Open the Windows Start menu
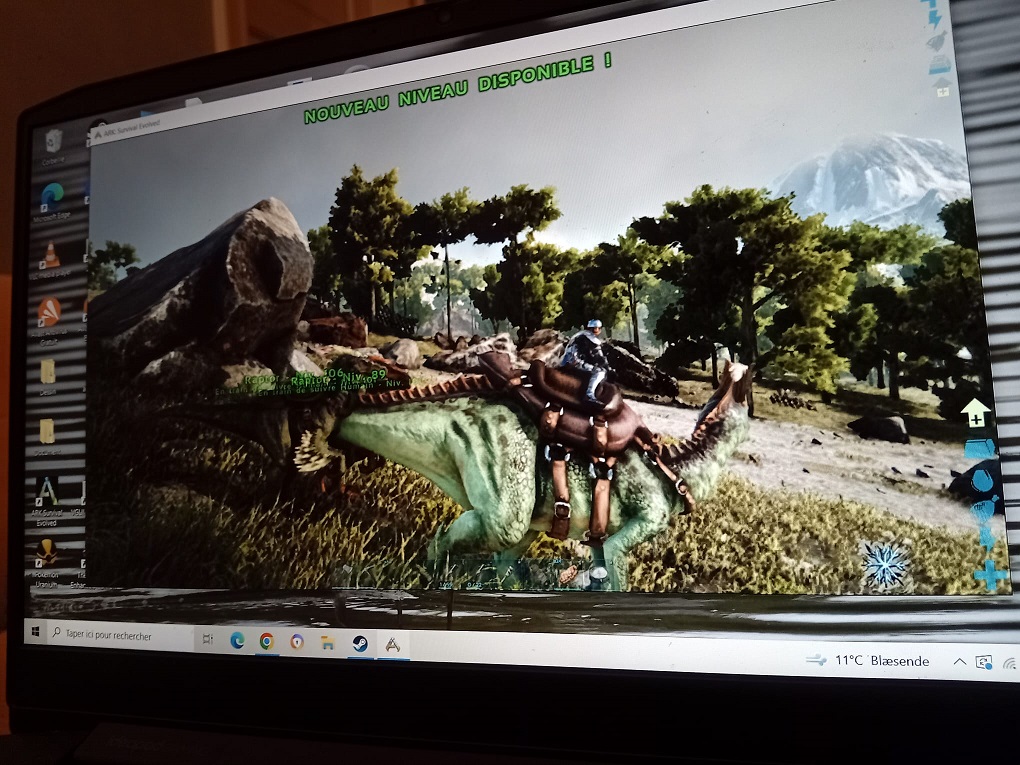This screenshot has height=765, width=1020. 36,632
